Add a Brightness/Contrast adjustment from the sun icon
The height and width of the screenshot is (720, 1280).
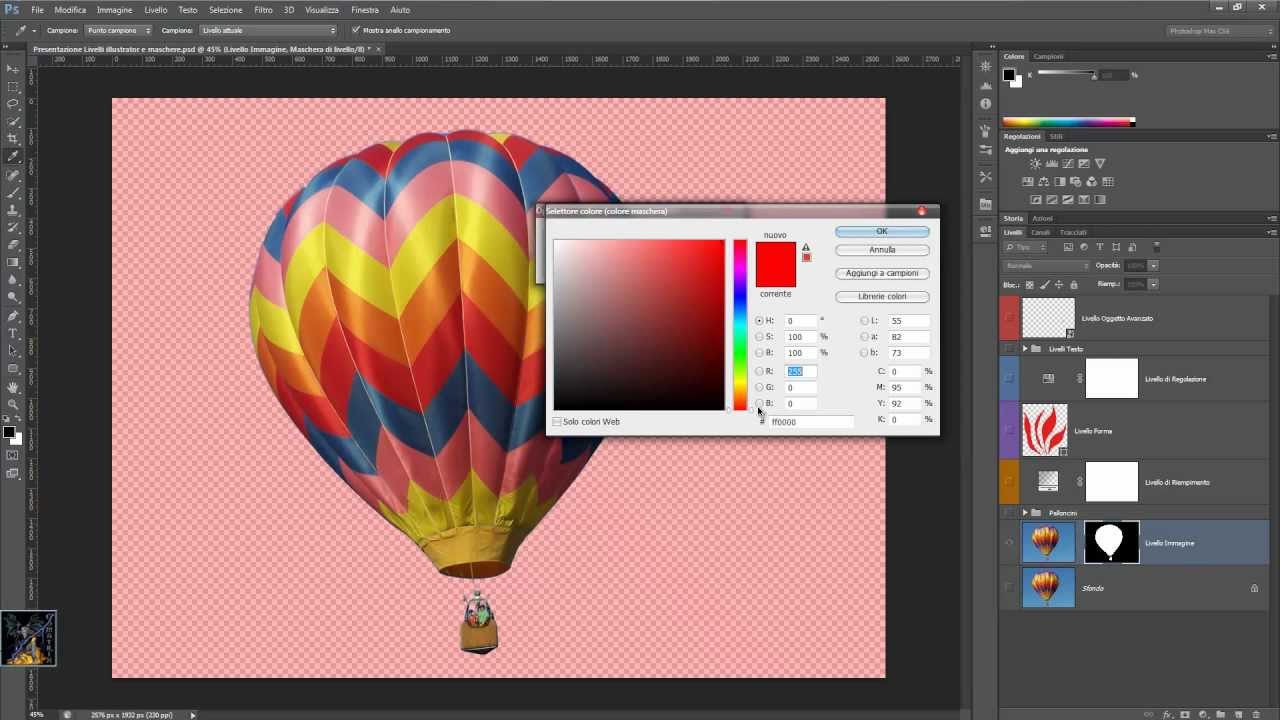click(1035, 164)
